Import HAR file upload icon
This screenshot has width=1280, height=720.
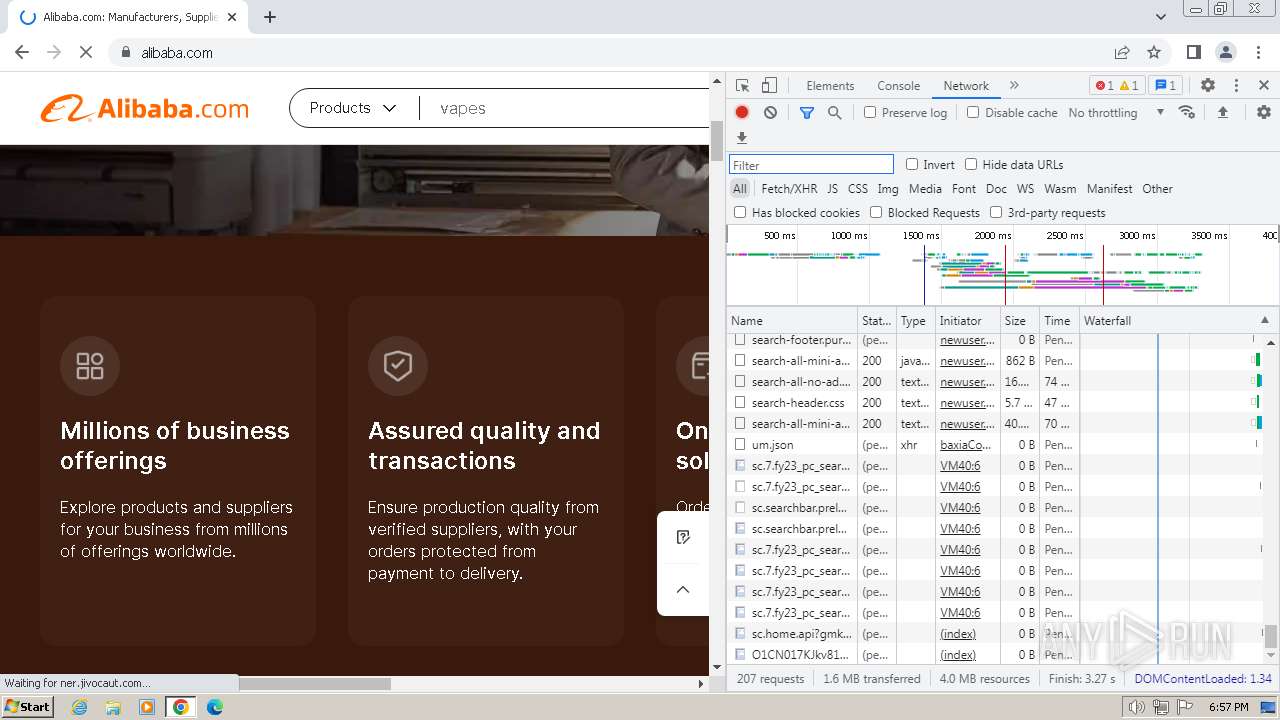click(x=1222, y=113)
